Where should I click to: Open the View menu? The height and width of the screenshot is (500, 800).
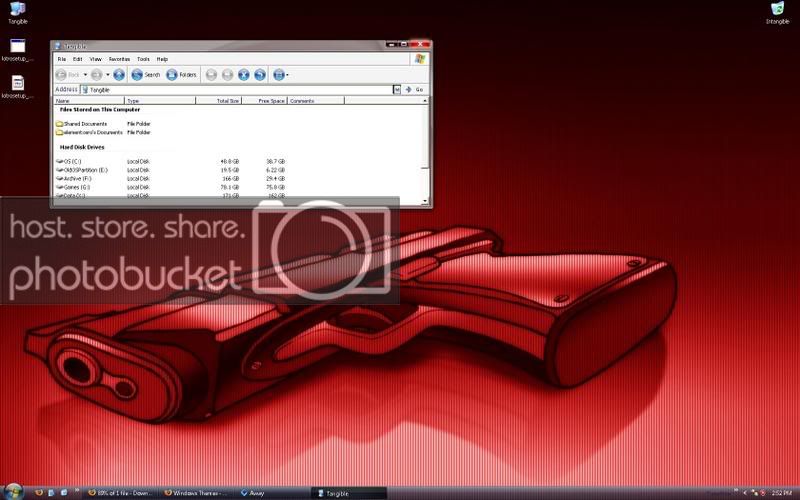95,59
